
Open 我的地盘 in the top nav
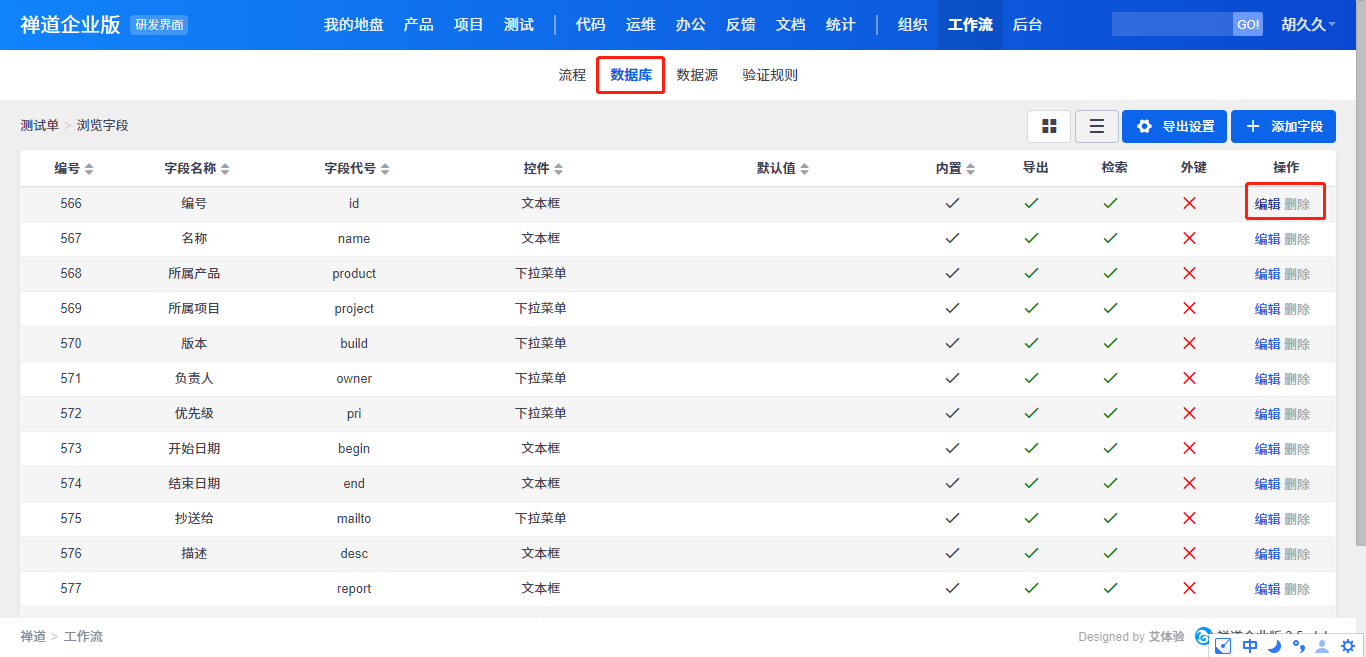point(353,25)
